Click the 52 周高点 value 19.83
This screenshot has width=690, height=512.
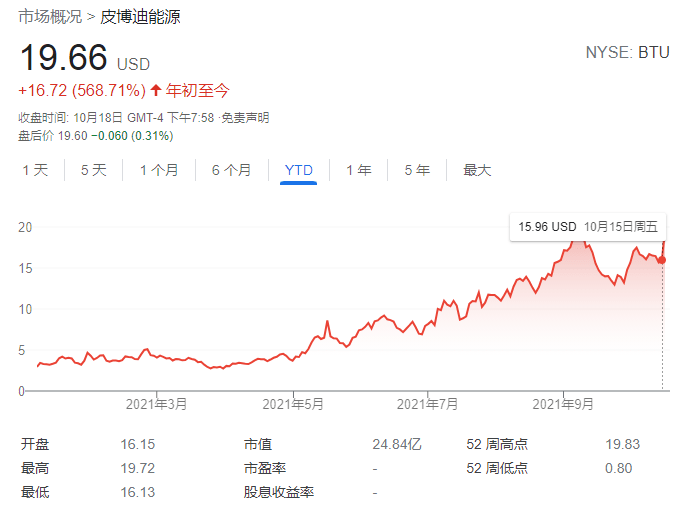(622, 444)
